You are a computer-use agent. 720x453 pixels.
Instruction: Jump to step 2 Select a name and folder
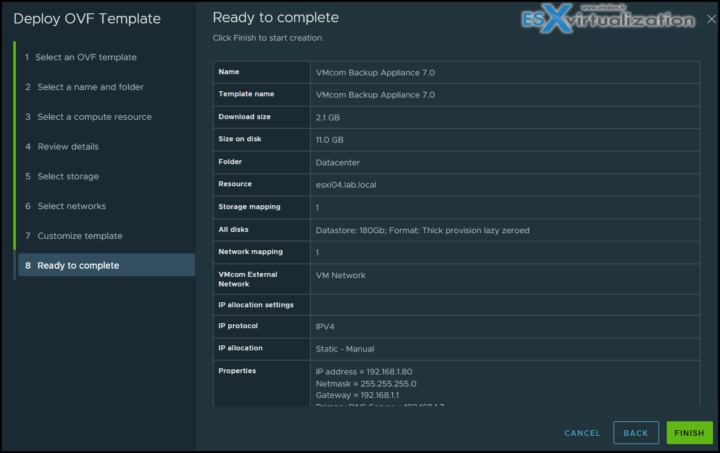pyautogui.click(x=84, y=87)
